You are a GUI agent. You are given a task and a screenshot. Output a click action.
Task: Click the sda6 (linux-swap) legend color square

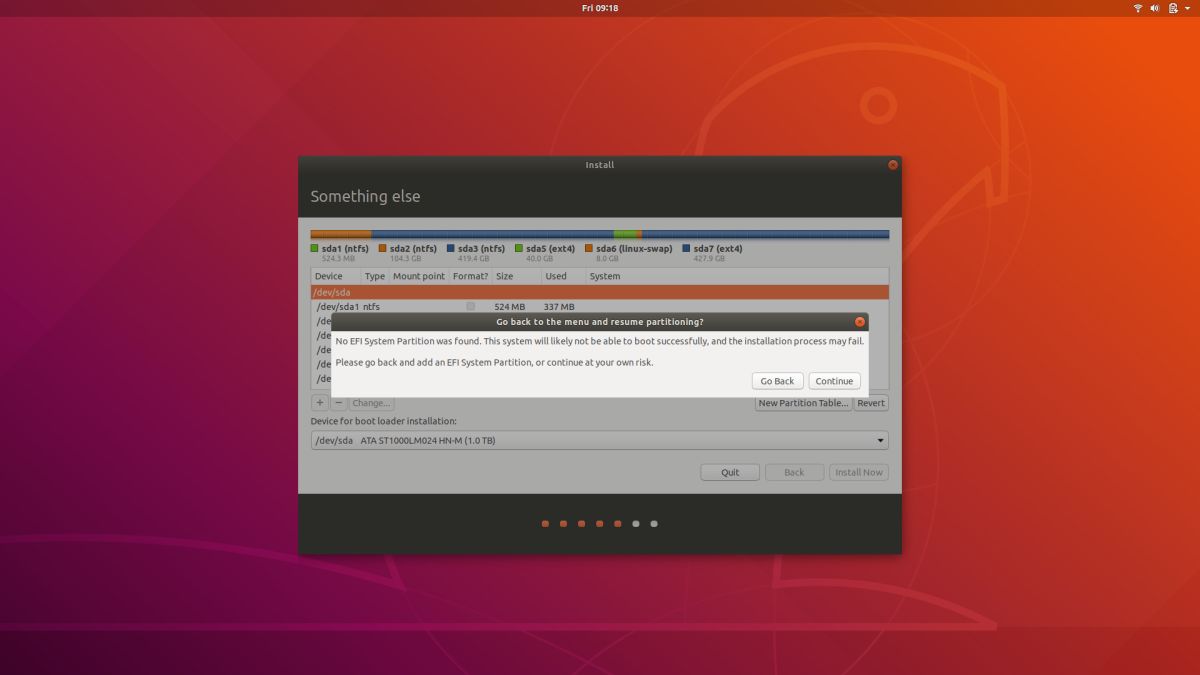pos(589,248)
